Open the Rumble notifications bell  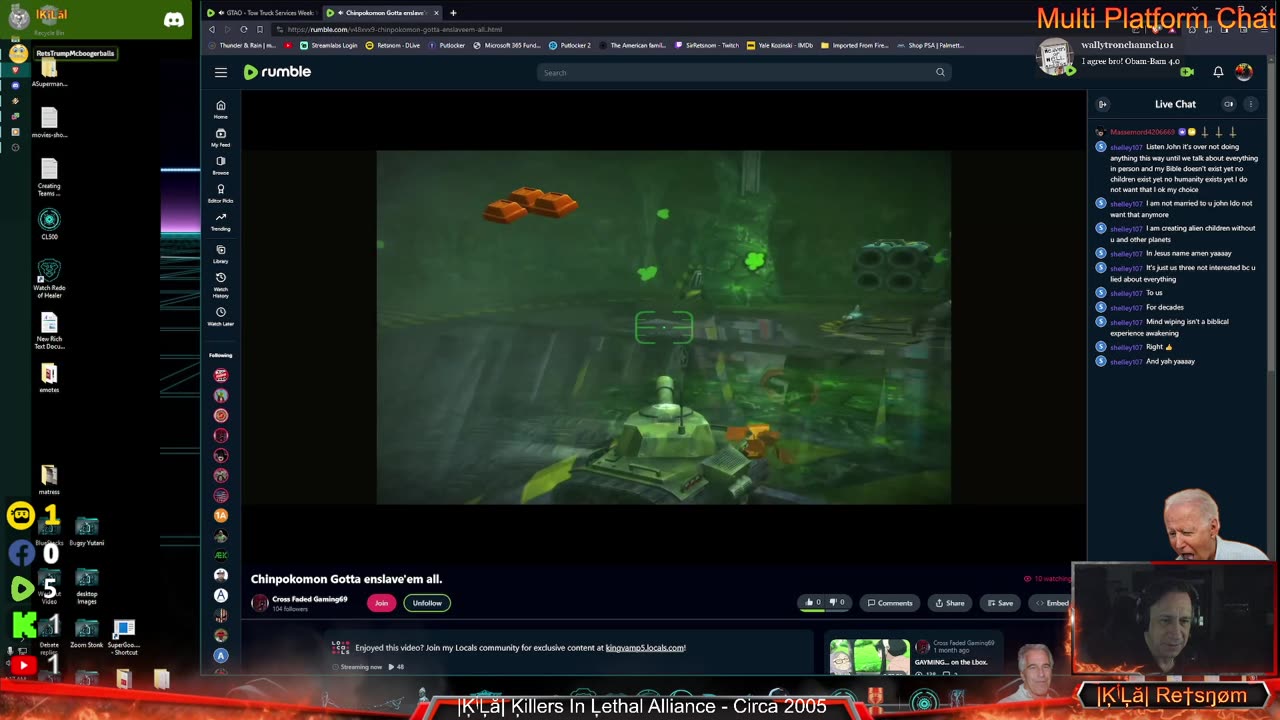tap(1218, 72)
